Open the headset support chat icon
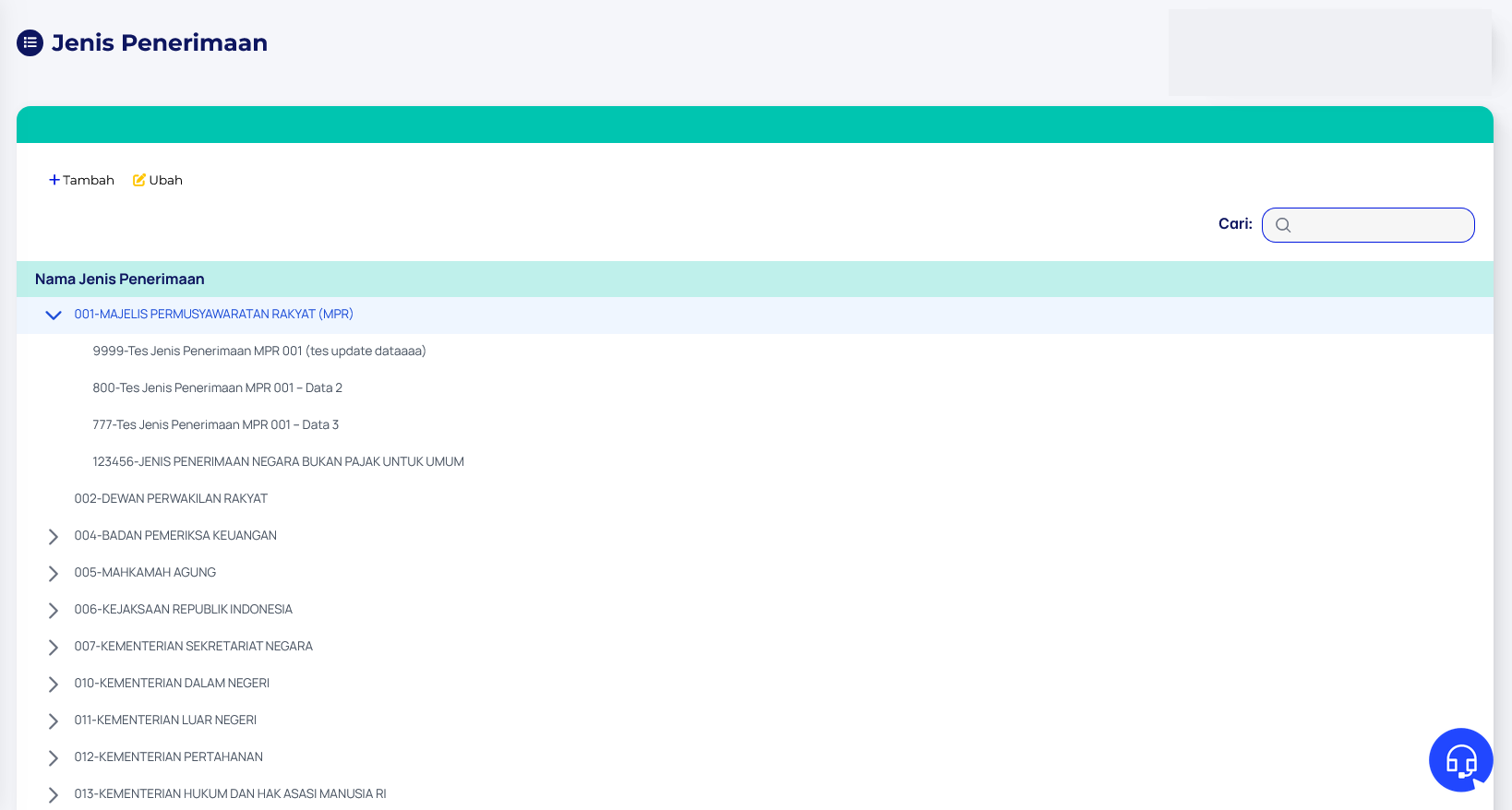Screen dimensions: 1512x810 click(1460, 760)
